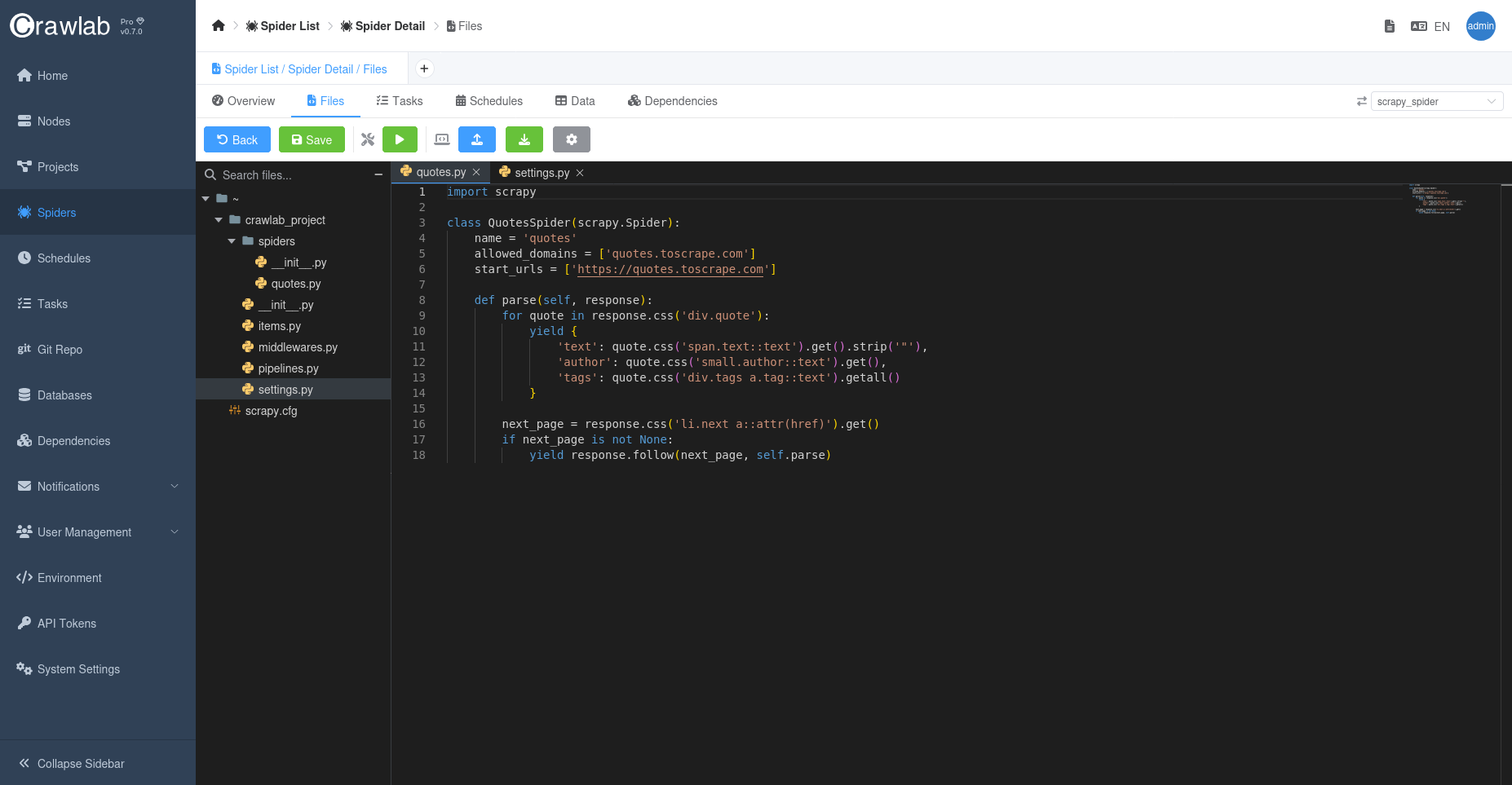Screen dimensions: 1512x785
Task: Collapse the crawlab_project folder
Action: (x=219, y=219)
